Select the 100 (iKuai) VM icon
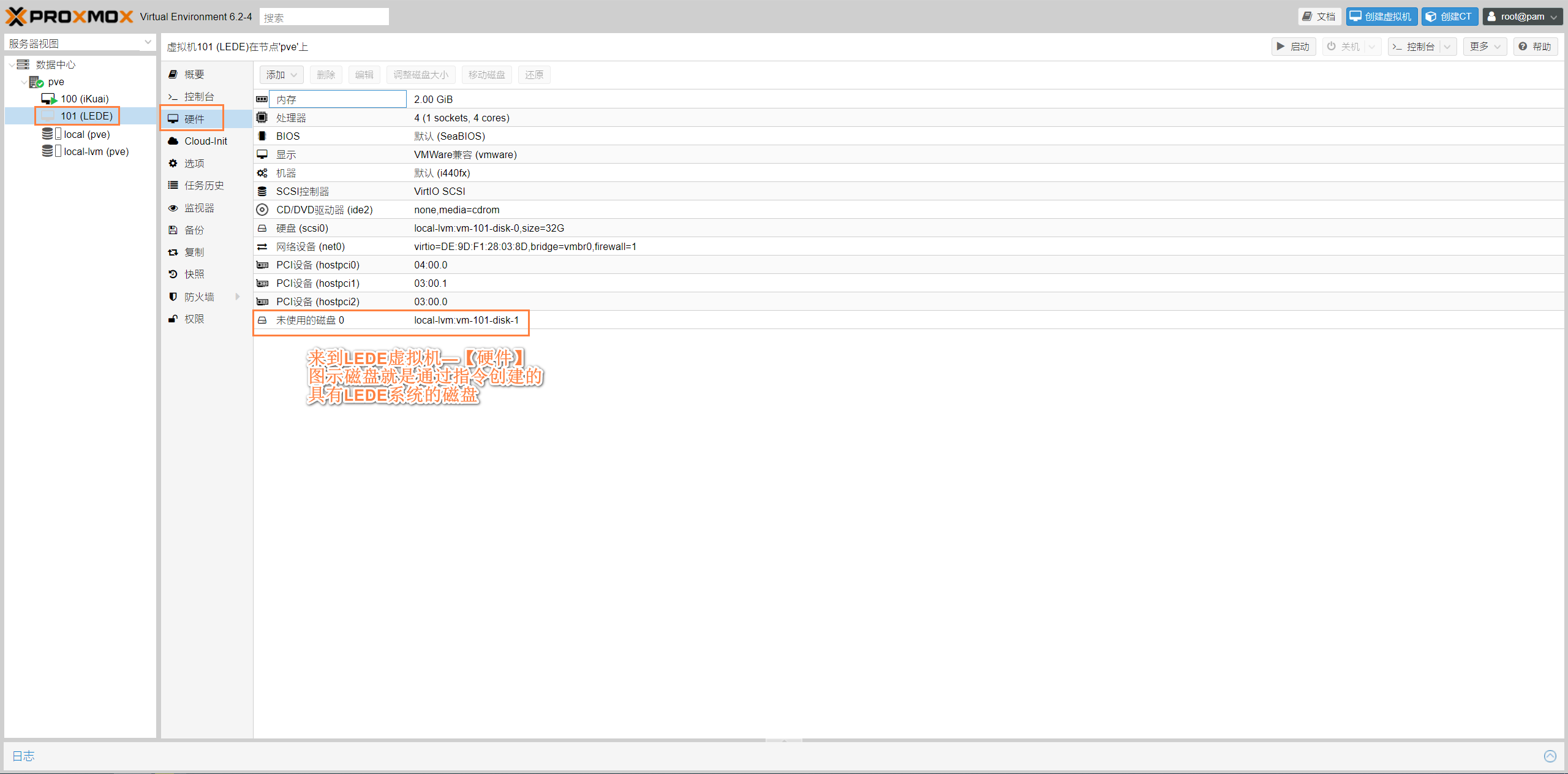This screenshot has width=1568, height=774. click(48, 99)
